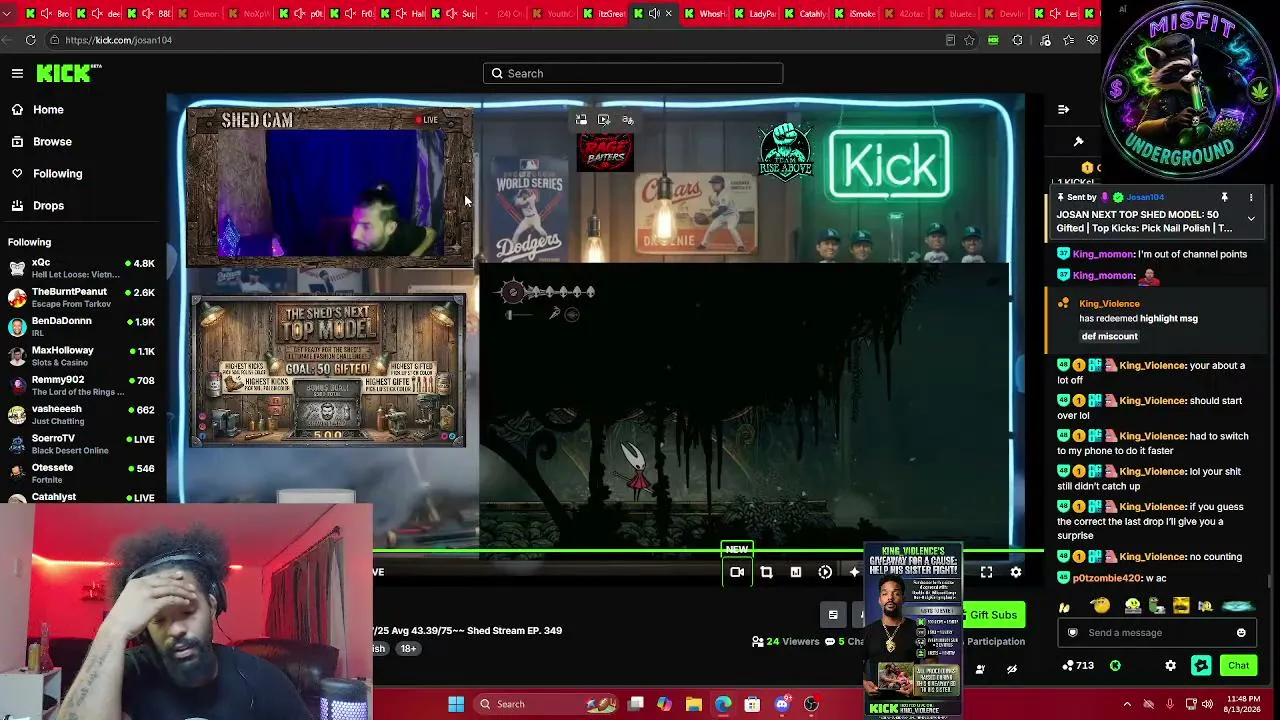The image size is (1280, 720).
Task: Open the reader view icon in address bar
Action: point(950,40)
